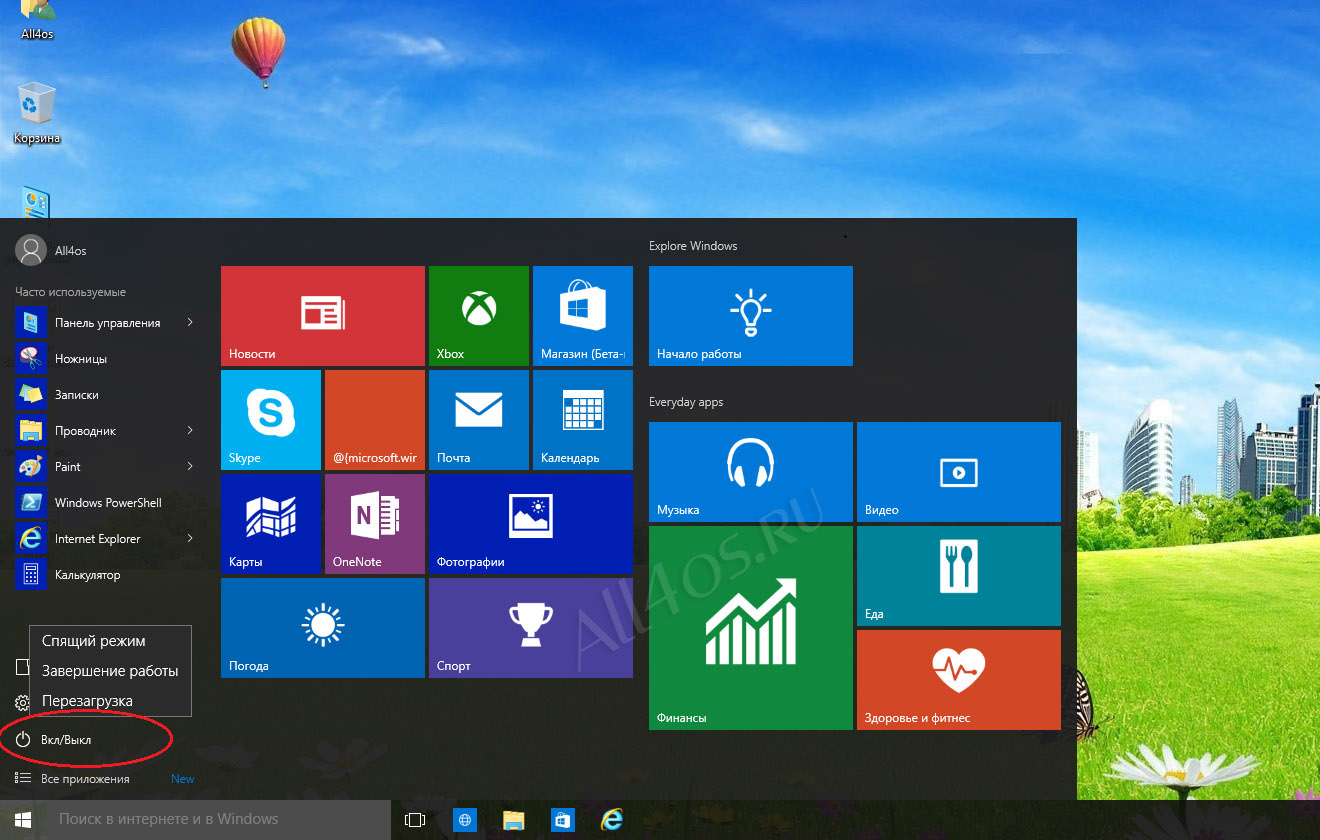The width and height of the screenshot is (1320, 840).
Task: Launch the Skype tile
Action: point(271,420)
